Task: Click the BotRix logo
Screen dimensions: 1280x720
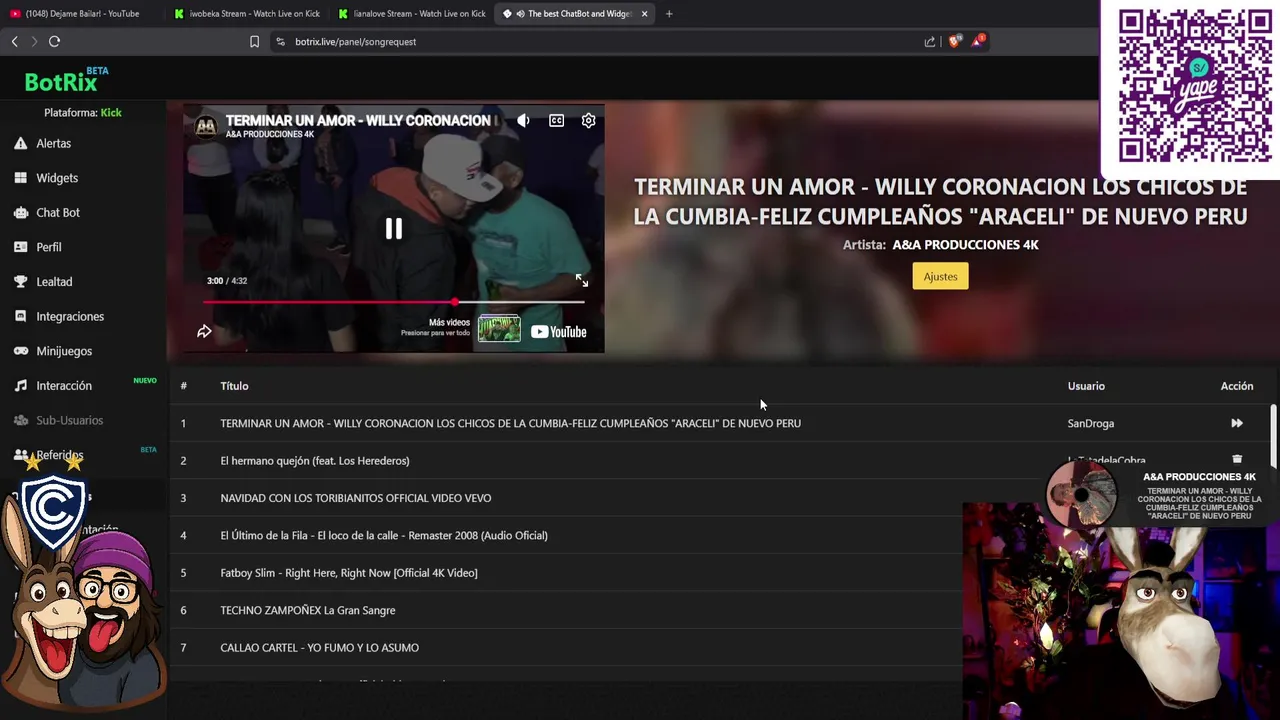Action: pos(61,82)
